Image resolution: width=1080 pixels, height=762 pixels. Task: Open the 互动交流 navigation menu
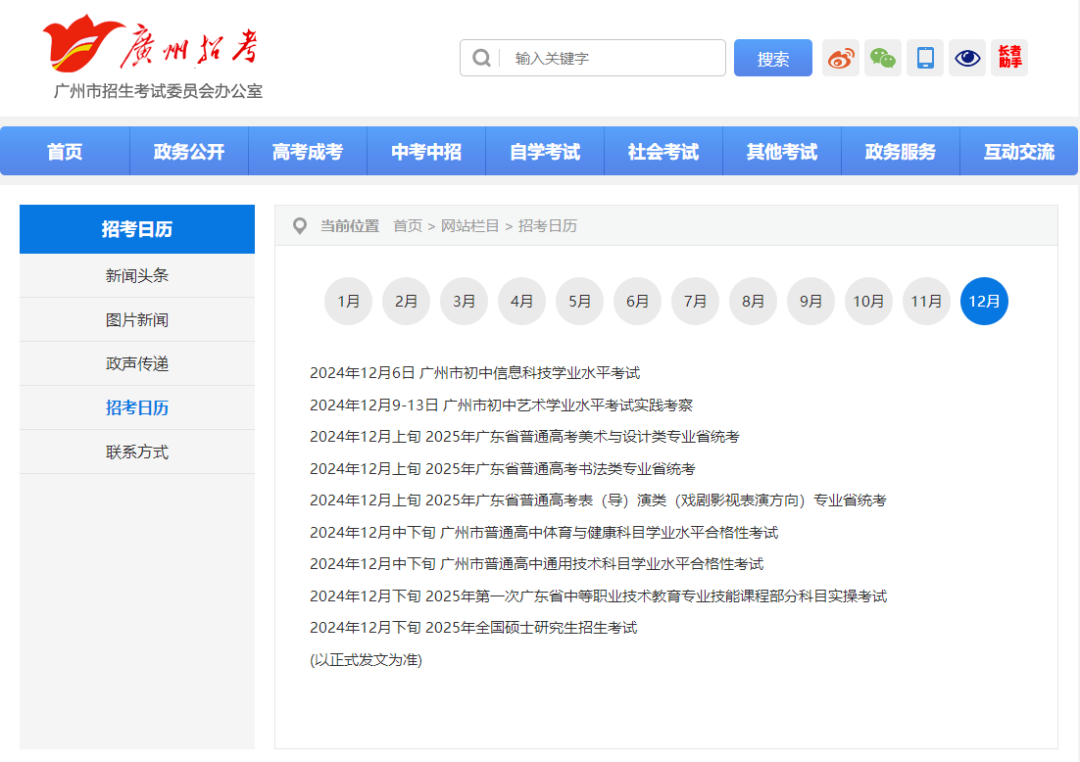[1019, 152]
